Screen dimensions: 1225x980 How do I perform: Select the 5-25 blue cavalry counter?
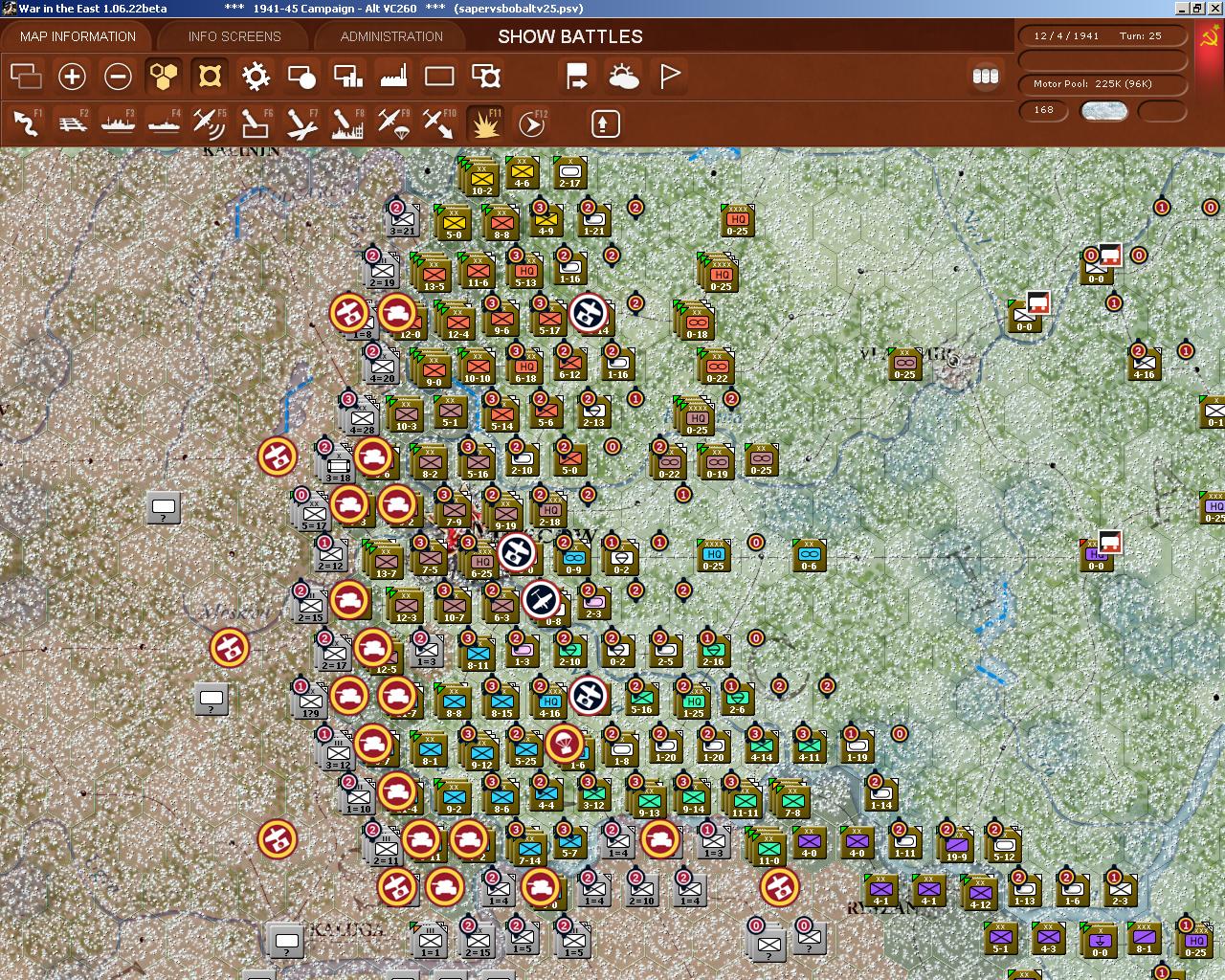(x=525, y=750)
